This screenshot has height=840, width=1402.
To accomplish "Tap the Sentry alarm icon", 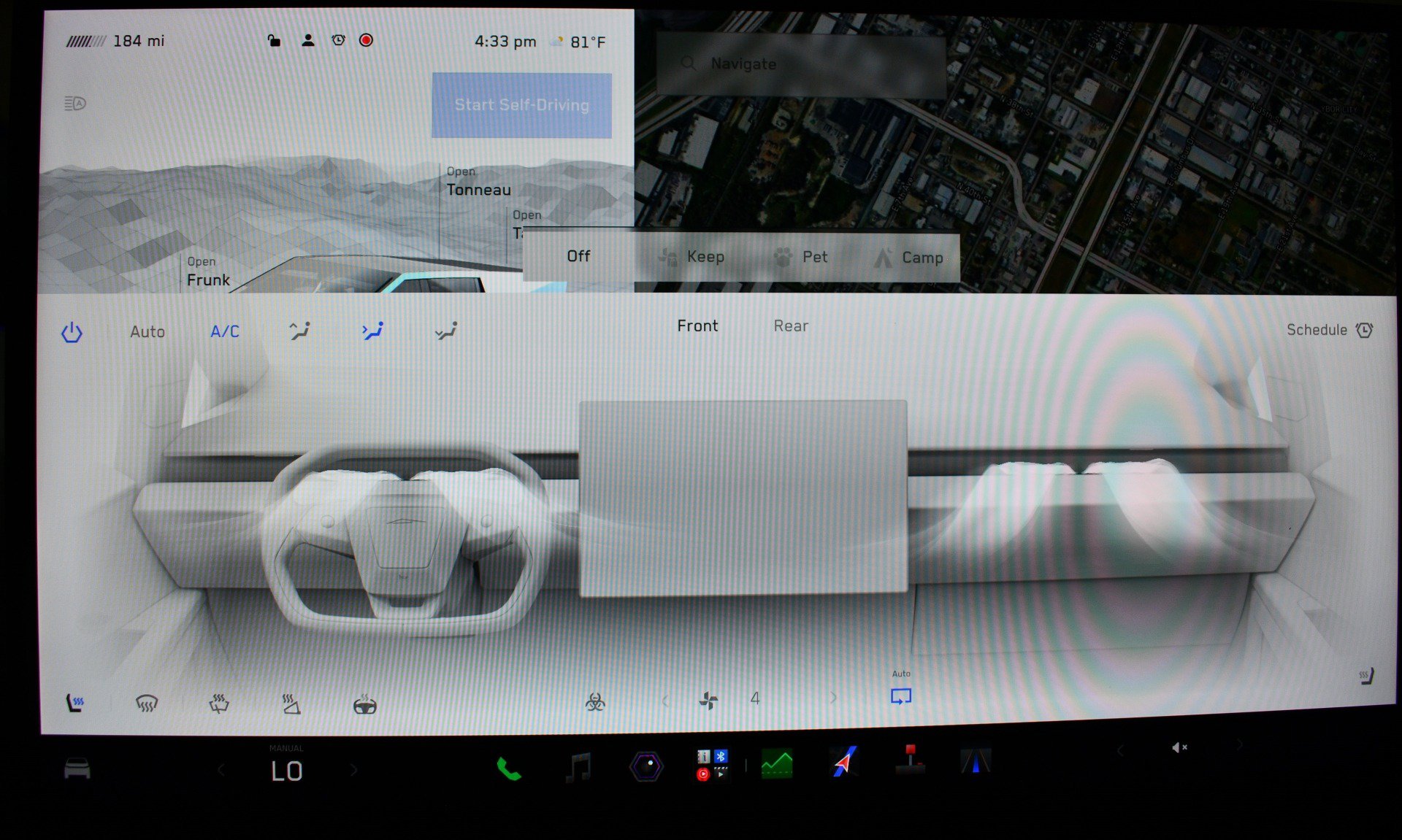I will point(338,40).
